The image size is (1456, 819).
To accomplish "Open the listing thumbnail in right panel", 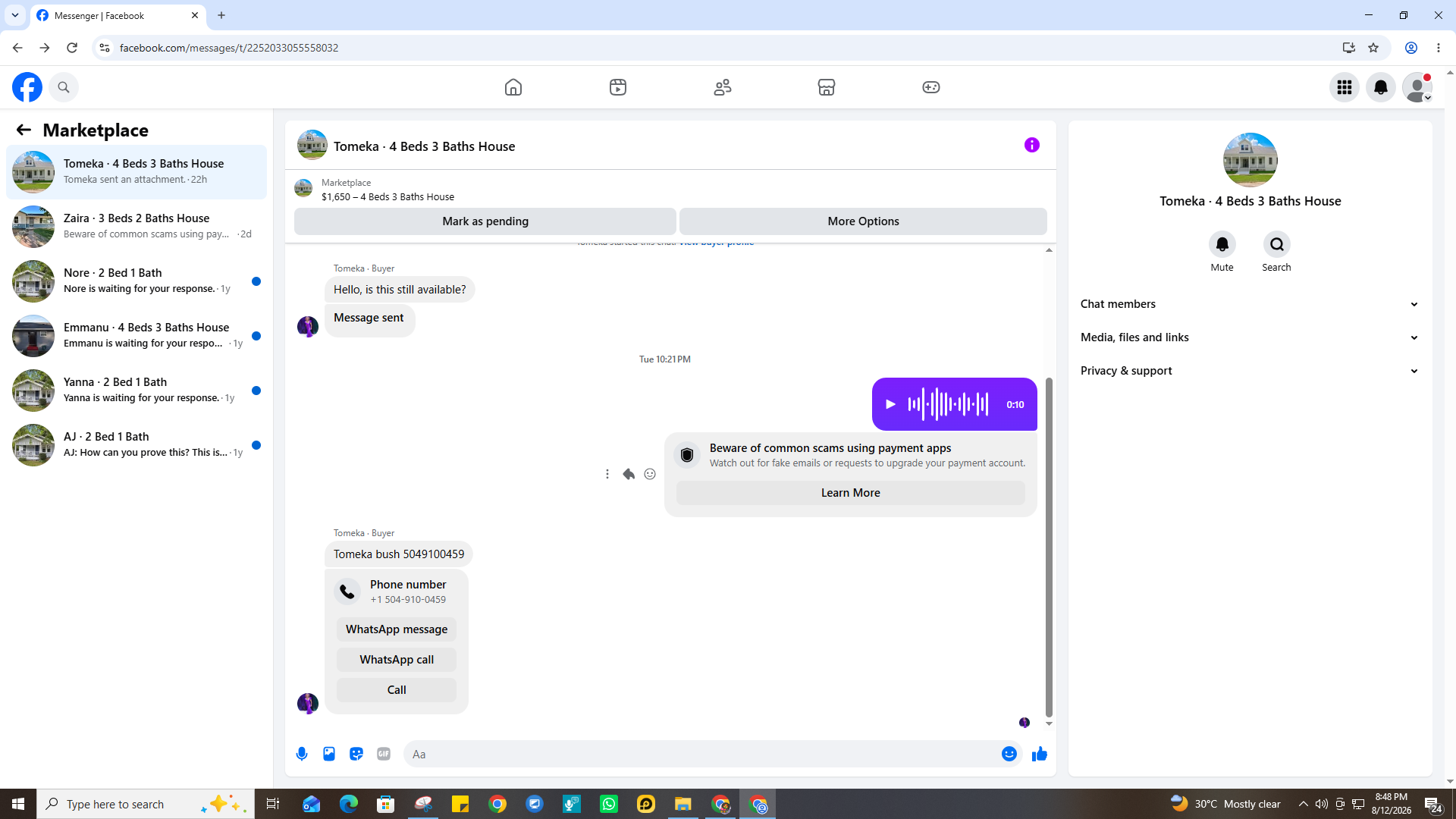I will (x=1250, y=160).
